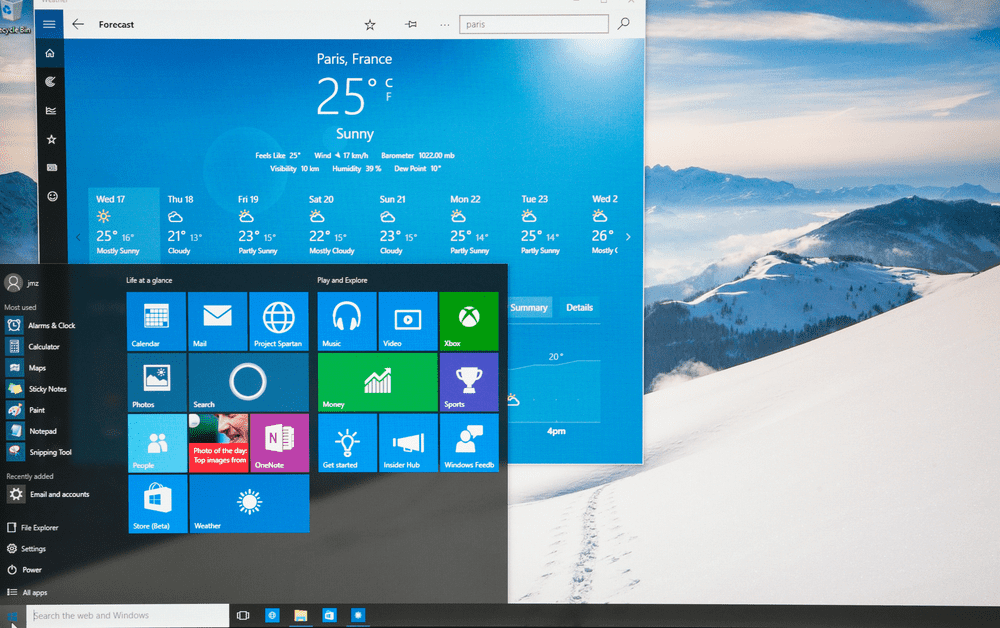
Task: Select the Wed 17 forecast day
Action: pos(123,224)
